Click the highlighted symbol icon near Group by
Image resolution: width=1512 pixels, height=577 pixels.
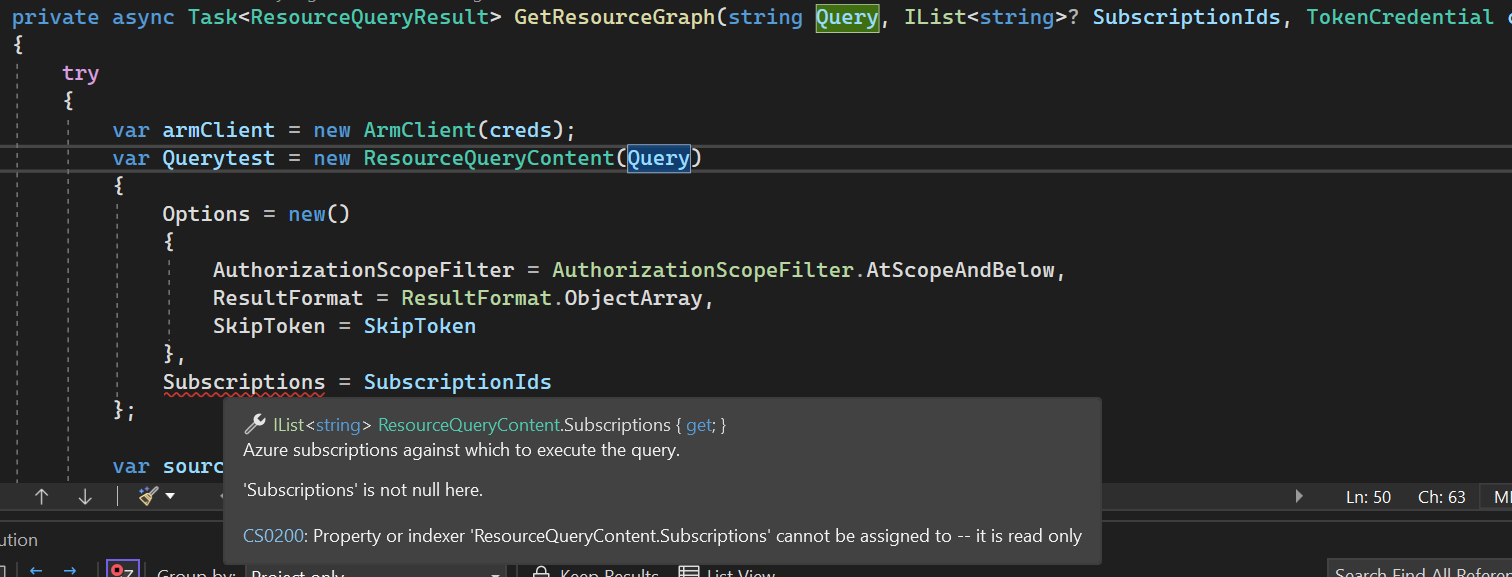coord(122,570)
